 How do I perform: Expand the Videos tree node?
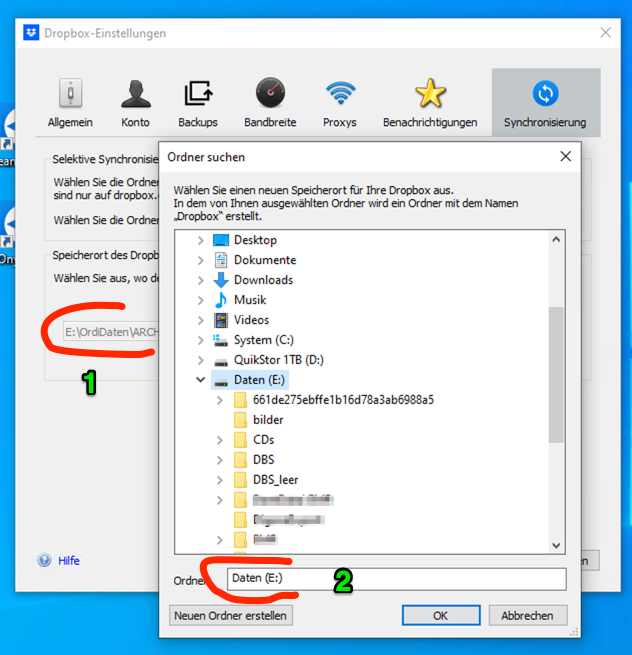tap(201, 320)
